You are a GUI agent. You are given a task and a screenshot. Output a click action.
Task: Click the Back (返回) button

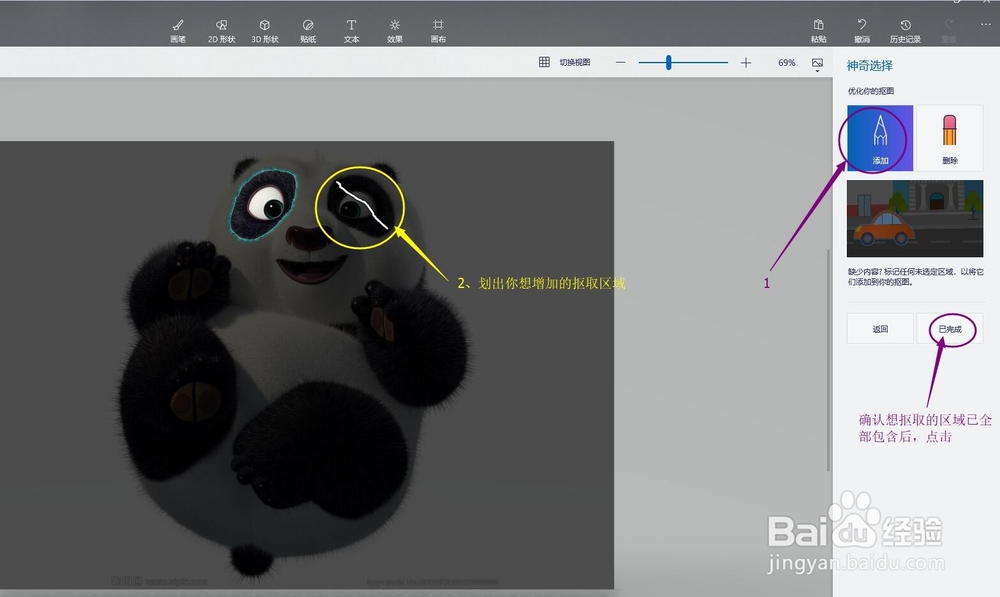pos(880,329)
